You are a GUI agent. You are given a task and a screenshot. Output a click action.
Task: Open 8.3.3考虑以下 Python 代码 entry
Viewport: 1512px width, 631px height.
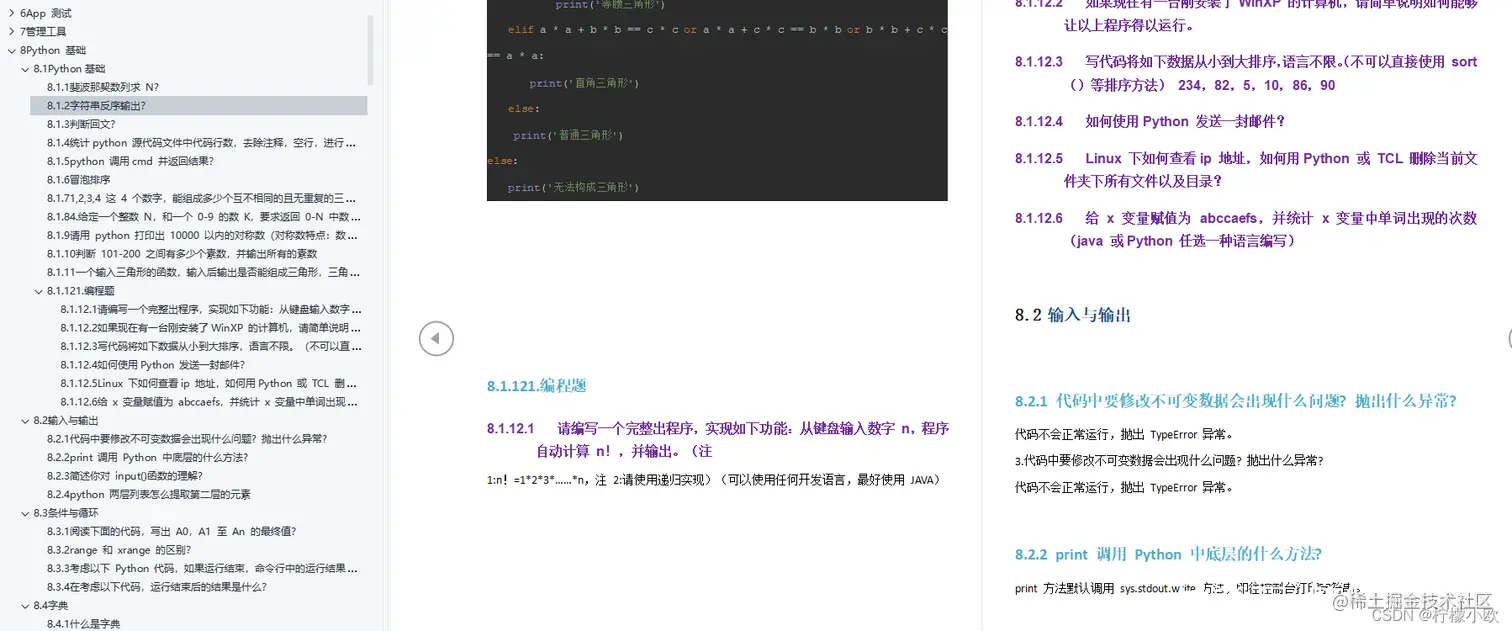[202, 569]
